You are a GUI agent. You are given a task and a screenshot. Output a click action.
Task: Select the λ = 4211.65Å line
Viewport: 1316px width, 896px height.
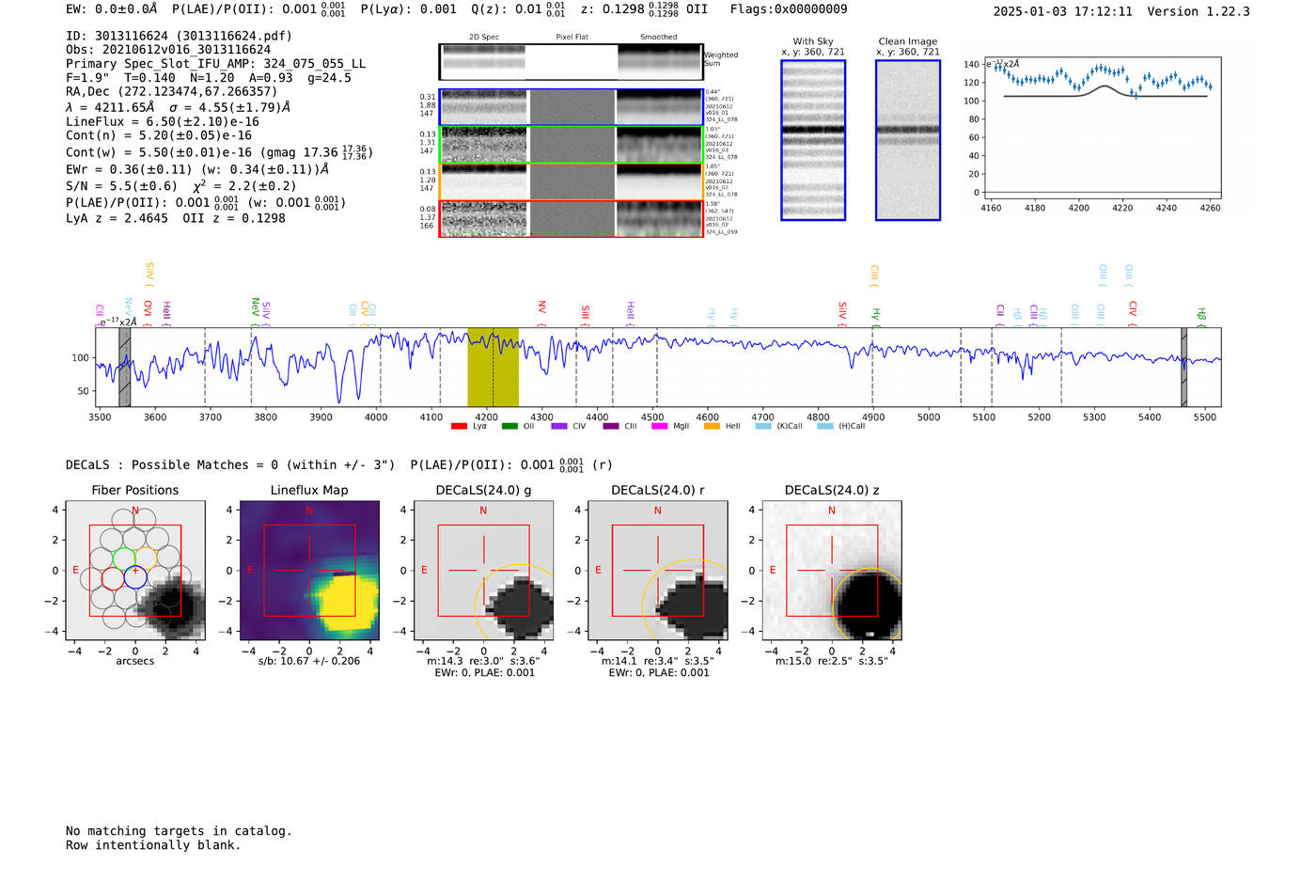click(178, 107)
